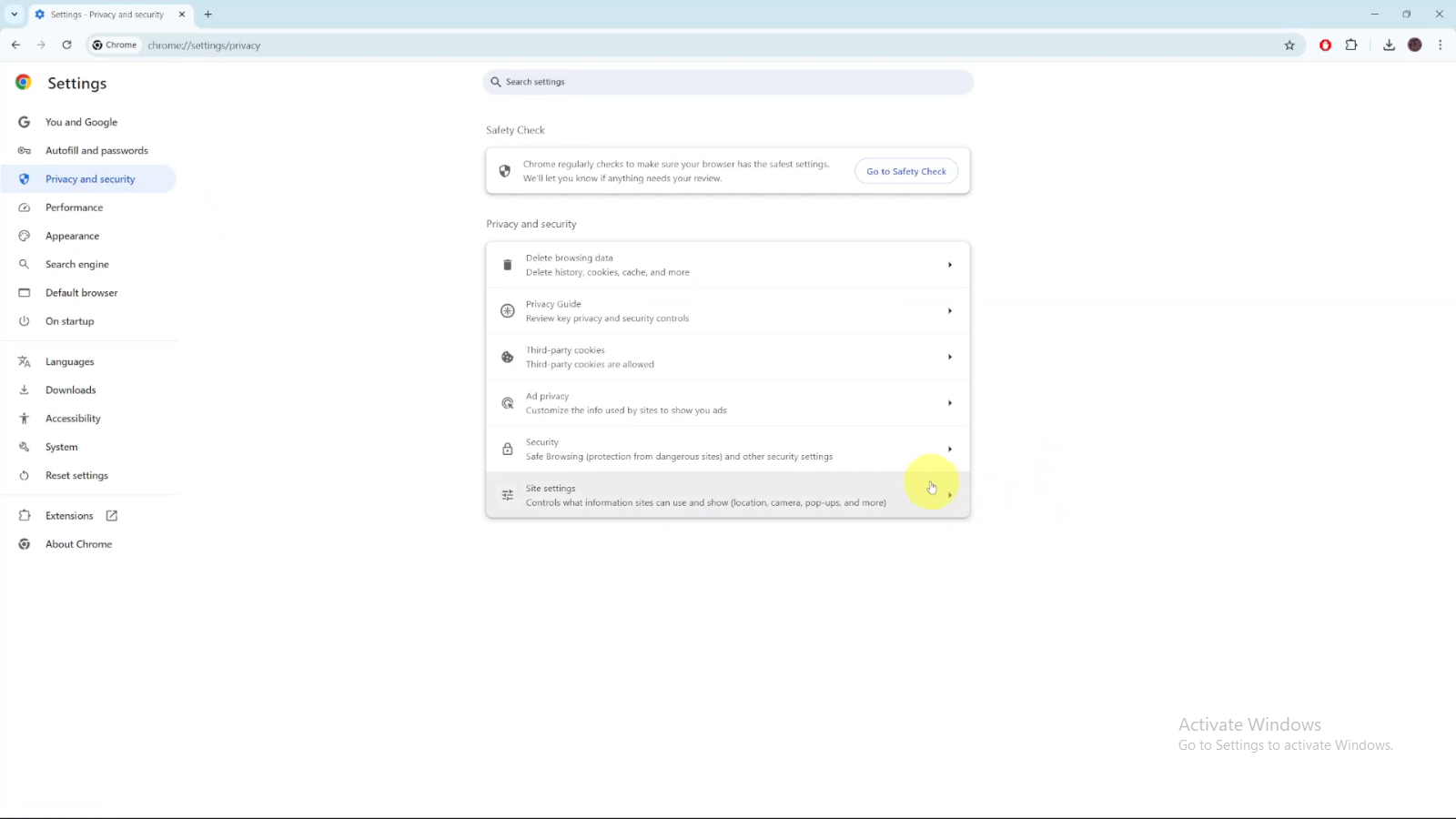Image resolution: width=1456 pixels, height=819 pixels.
Task: Expand the Delete browsing data row arrow
Action: click(x=949, y=265)
